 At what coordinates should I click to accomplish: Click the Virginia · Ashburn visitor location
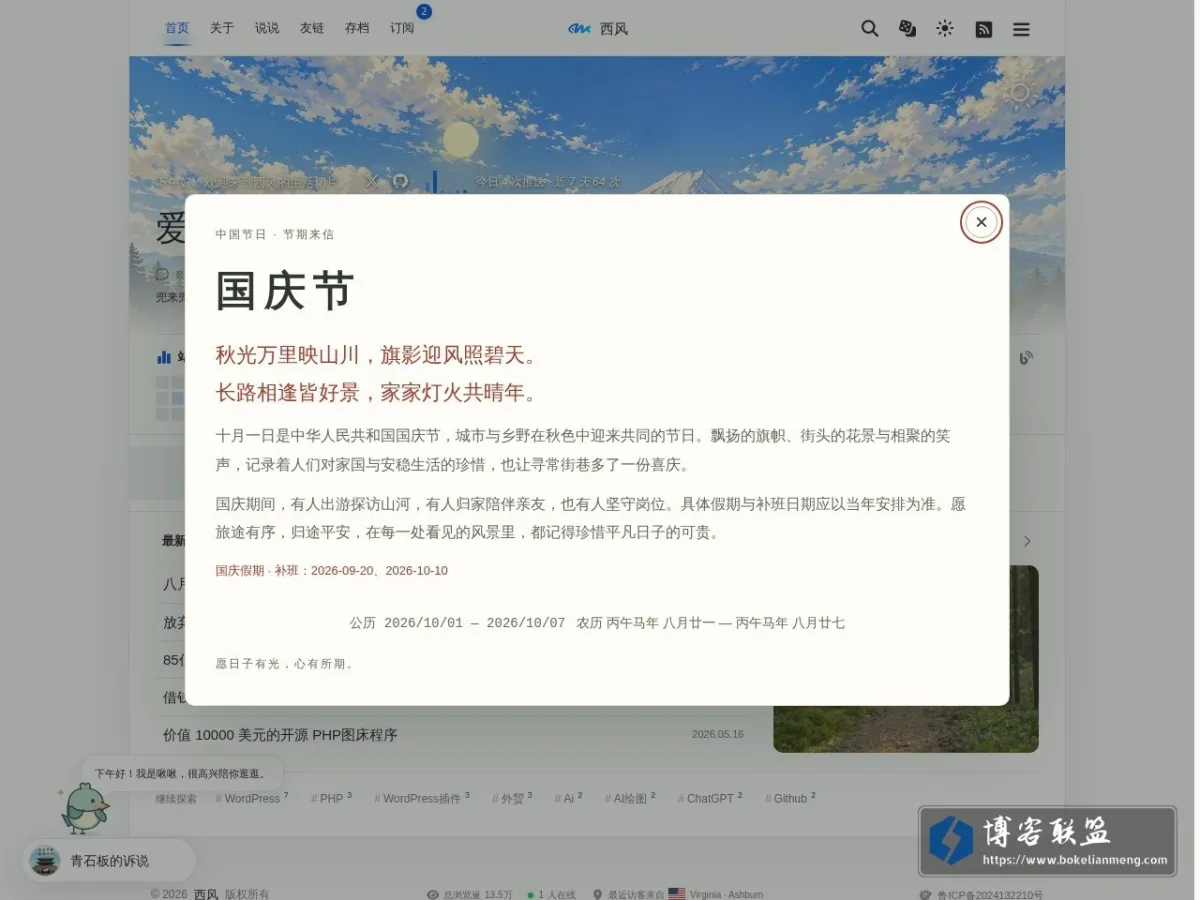point(726,894)
